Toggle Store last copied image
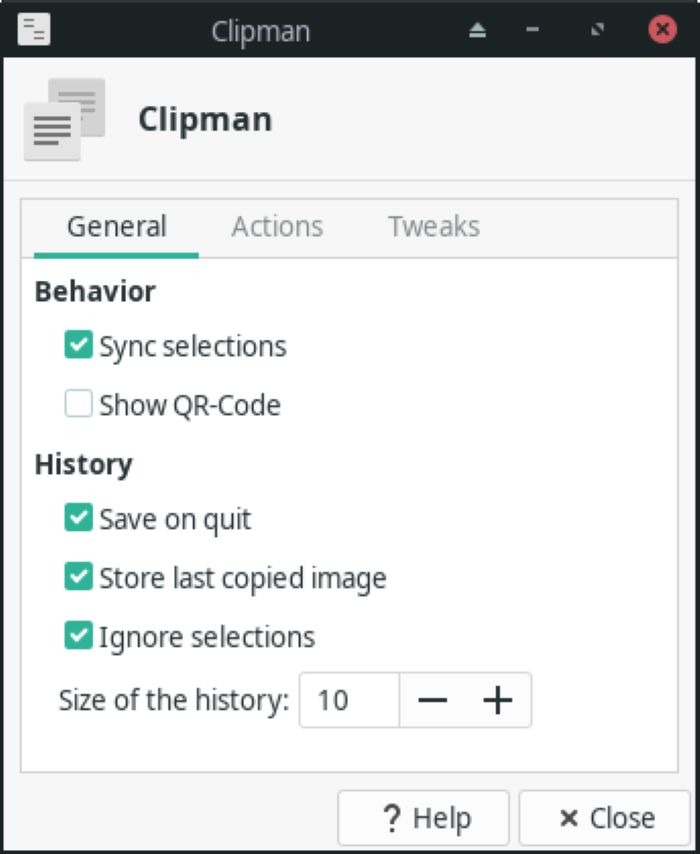Image resolution: width=700 pixels, height=854 pixels. (78, 578)
